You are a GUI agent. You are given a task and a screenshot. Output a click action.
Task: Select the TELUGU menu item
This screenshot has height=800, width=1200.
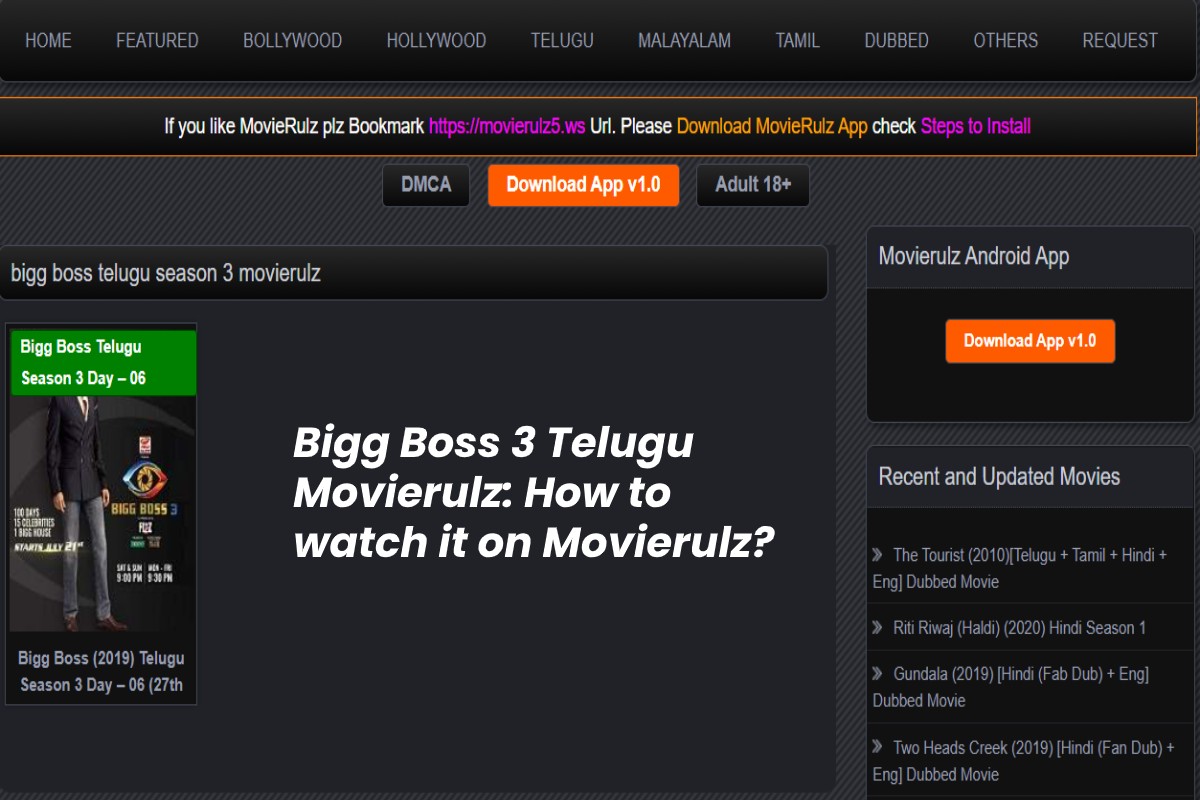point(562,41)
